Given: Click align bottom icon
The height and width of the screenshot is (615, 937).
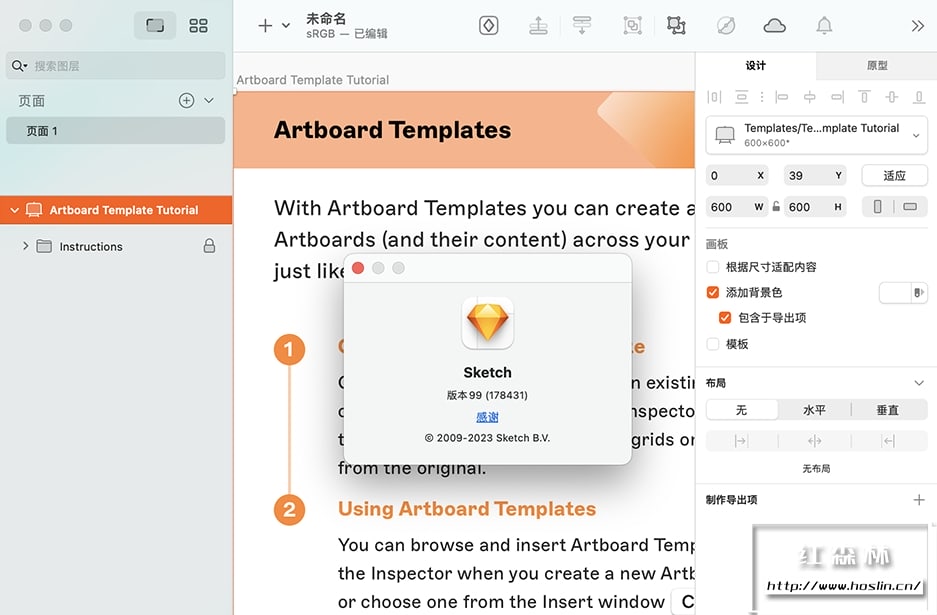Looking at the screenshot, I should pyautogui.click(x=919, y=97).
